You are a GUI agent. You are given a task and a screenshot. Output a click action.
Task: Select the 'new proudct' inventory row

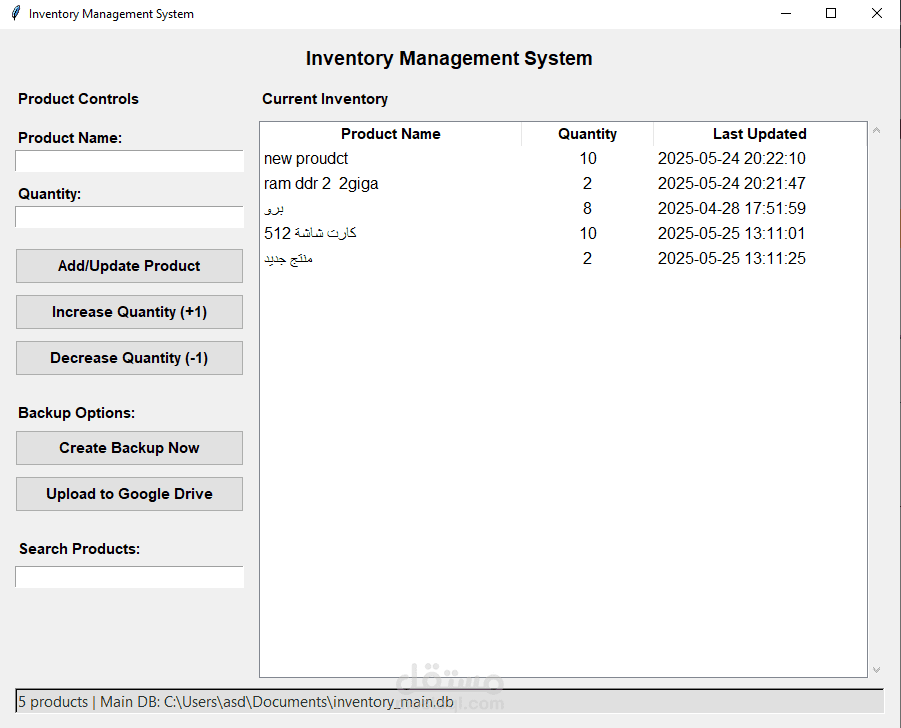coord(563,159)
